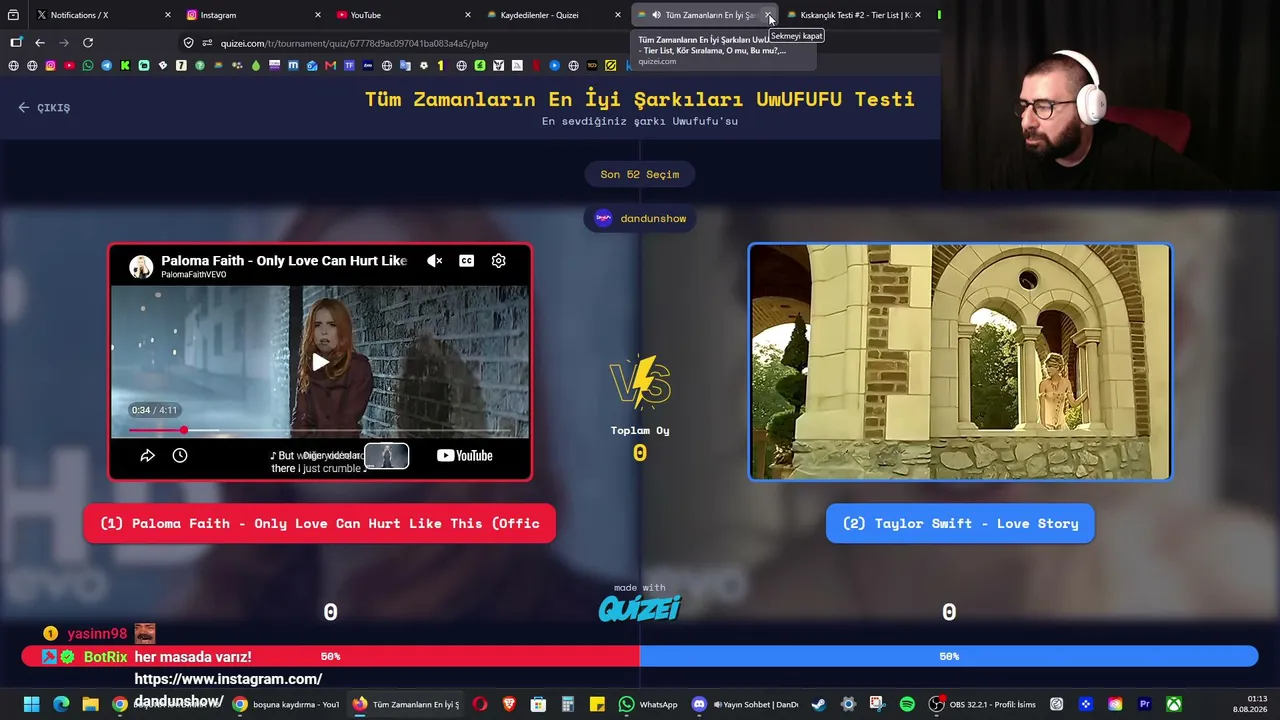1280x720 pixels.
Task: Go back to the previous page
Action: coord(40,43)
